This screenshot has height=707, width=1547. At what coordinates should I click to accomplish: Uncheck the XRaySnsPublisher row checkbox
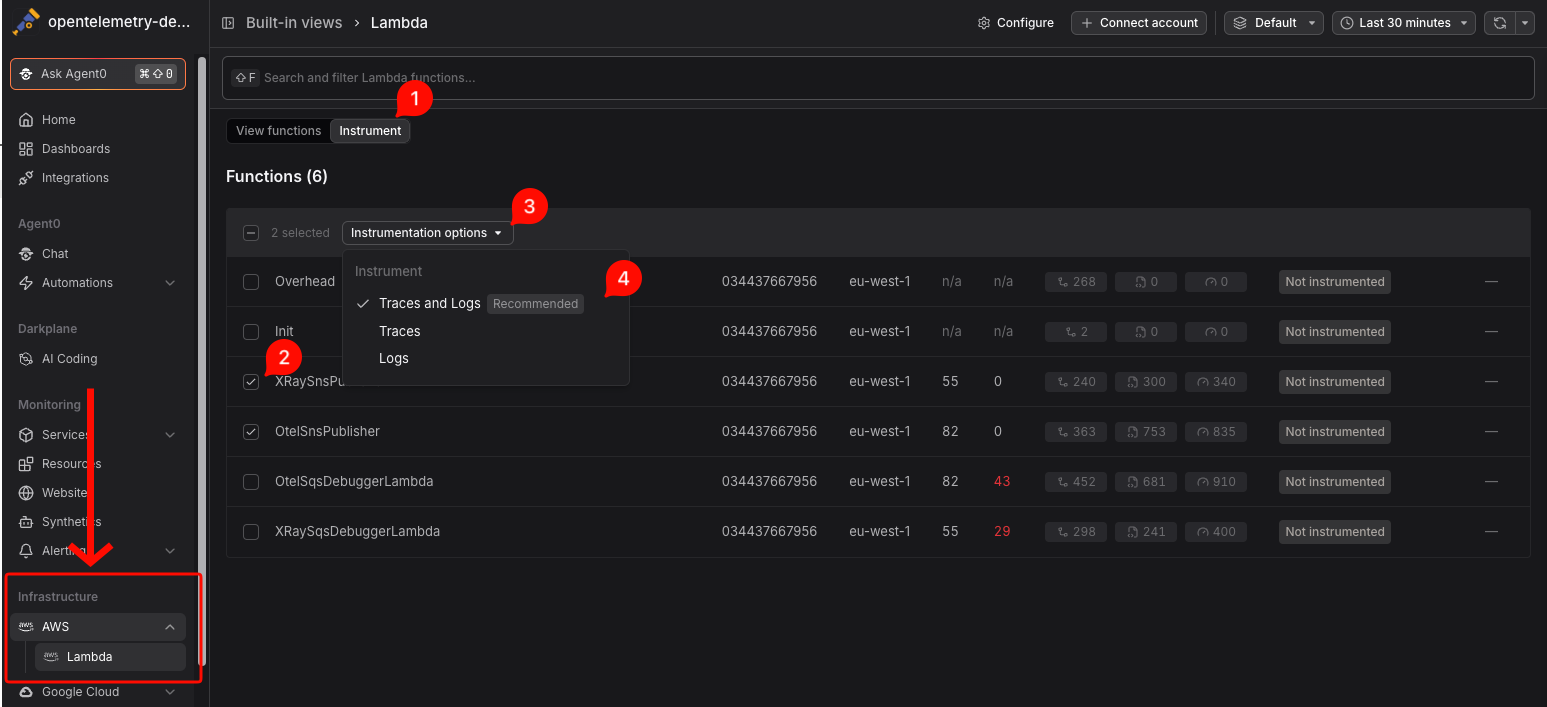pos(251,382)
